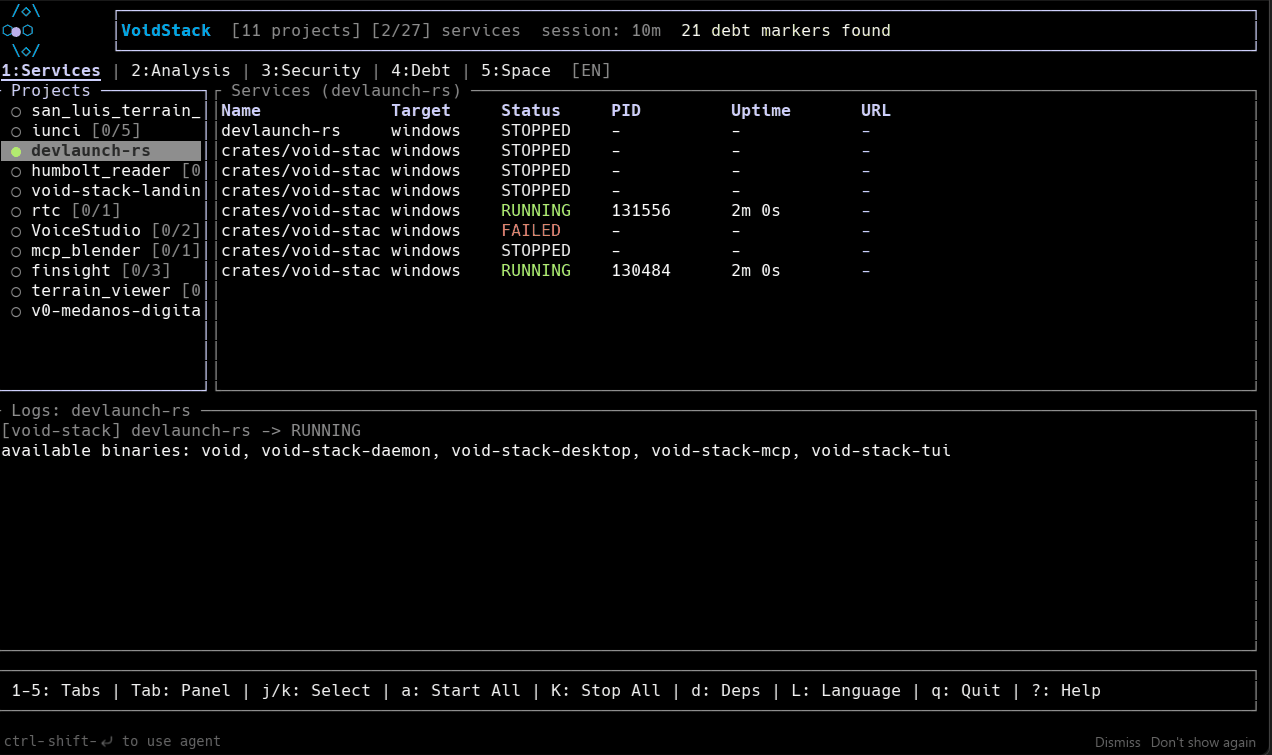The image size is (1272, 755).
Task: Click the "L: Language" shortcut hint
Action: 846,691
